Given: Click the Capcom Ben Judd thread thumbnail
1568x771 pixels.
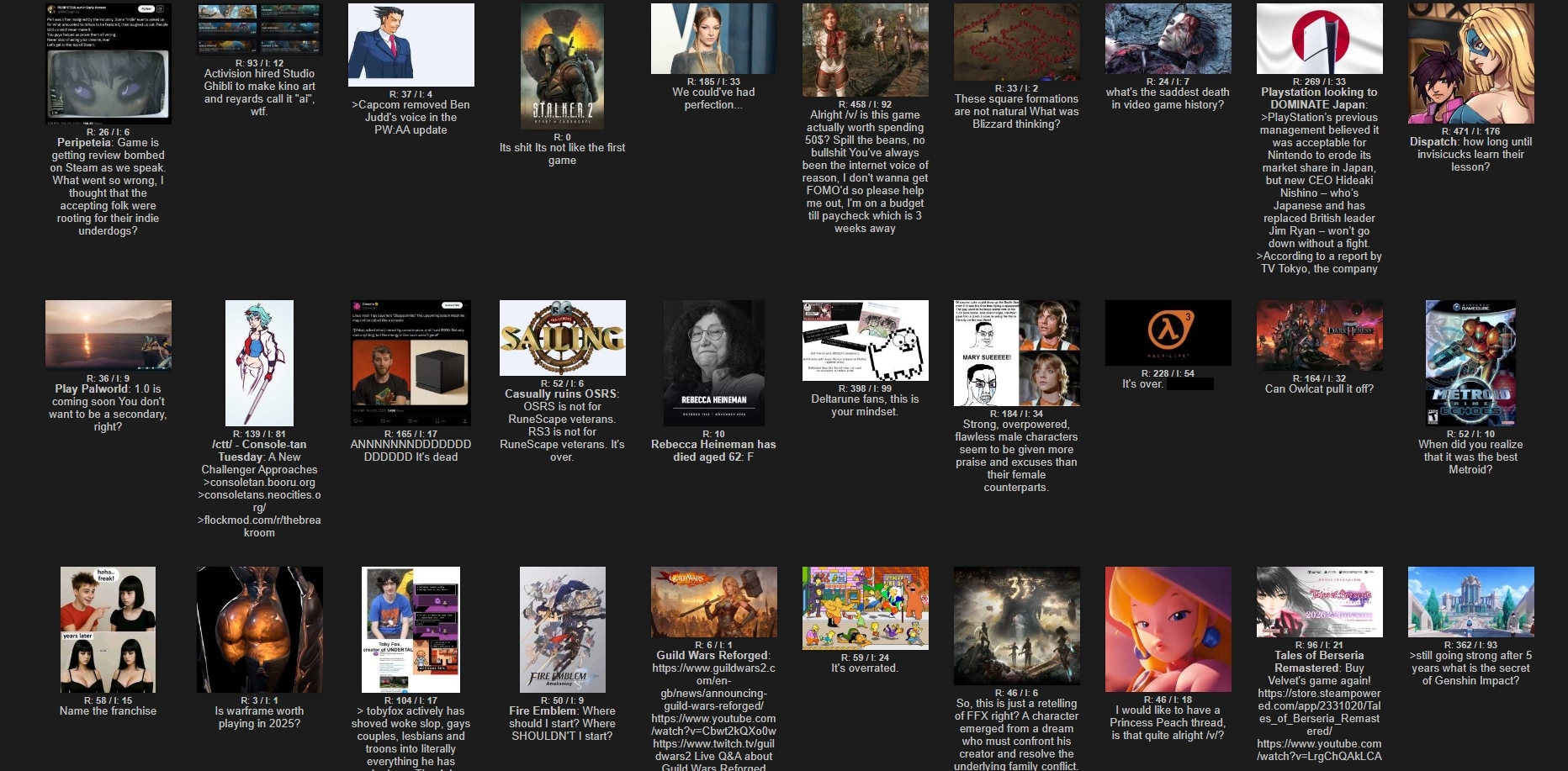Looking at the screenshot, I should 411,45.
